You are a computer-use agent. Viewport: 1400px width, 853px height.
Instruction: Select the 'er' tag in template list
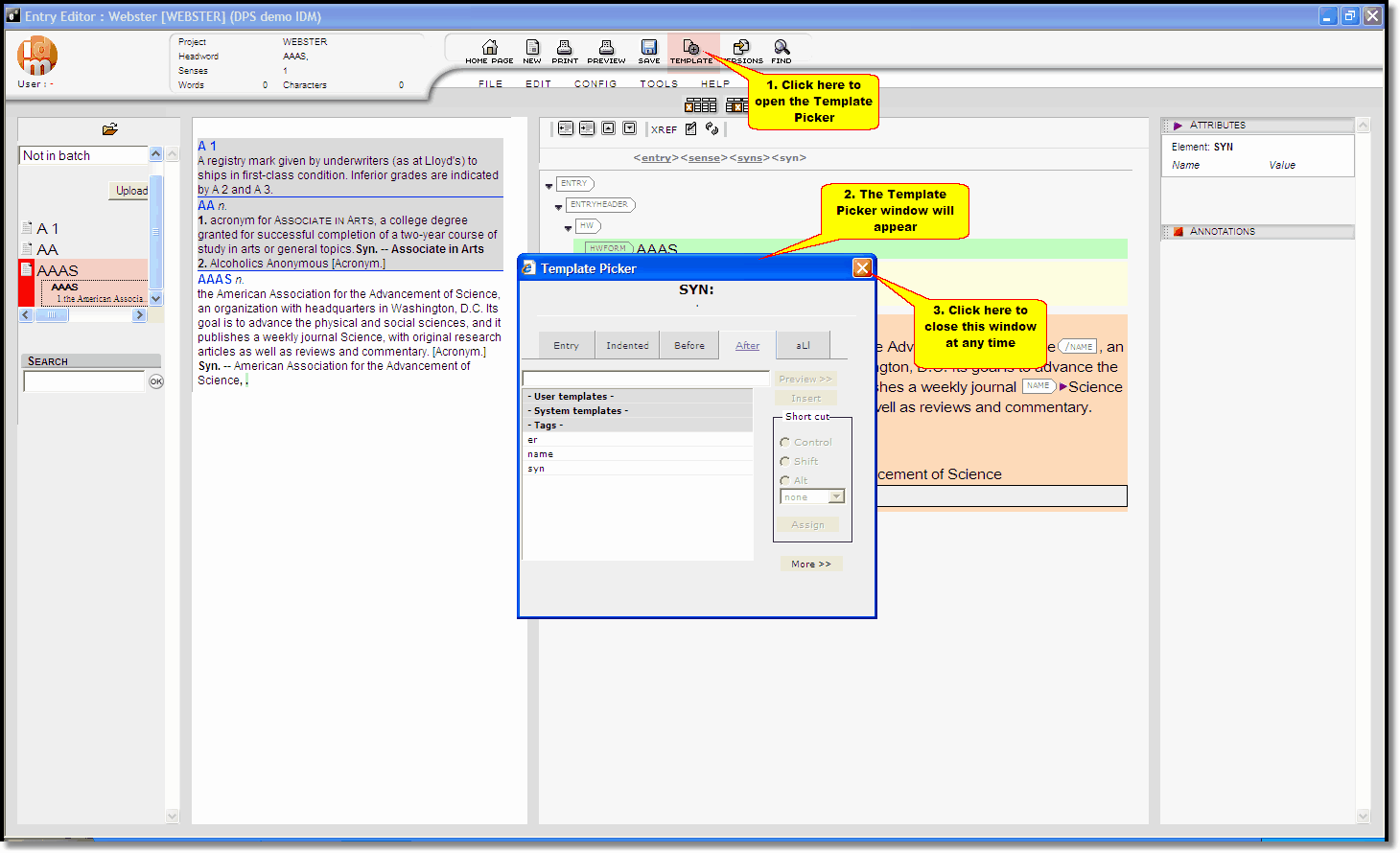(638, 440)
